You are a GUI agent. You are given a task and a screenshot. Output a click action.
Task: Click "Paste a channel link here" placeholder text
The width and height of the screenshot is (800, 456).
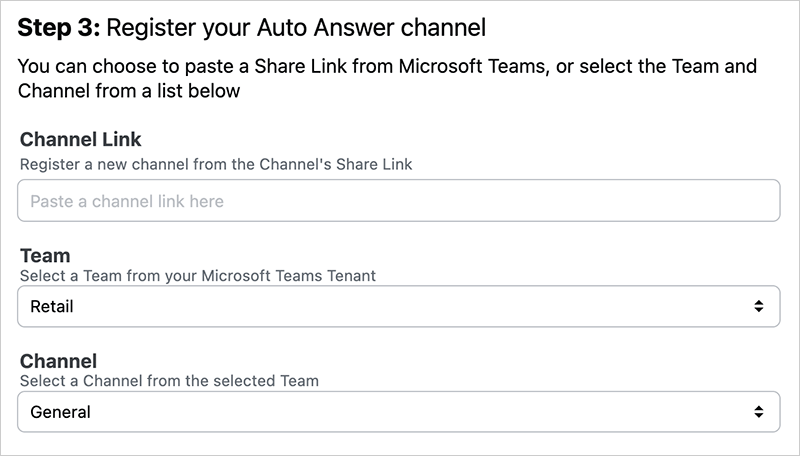pyautogui.click(x=127, y=201)
